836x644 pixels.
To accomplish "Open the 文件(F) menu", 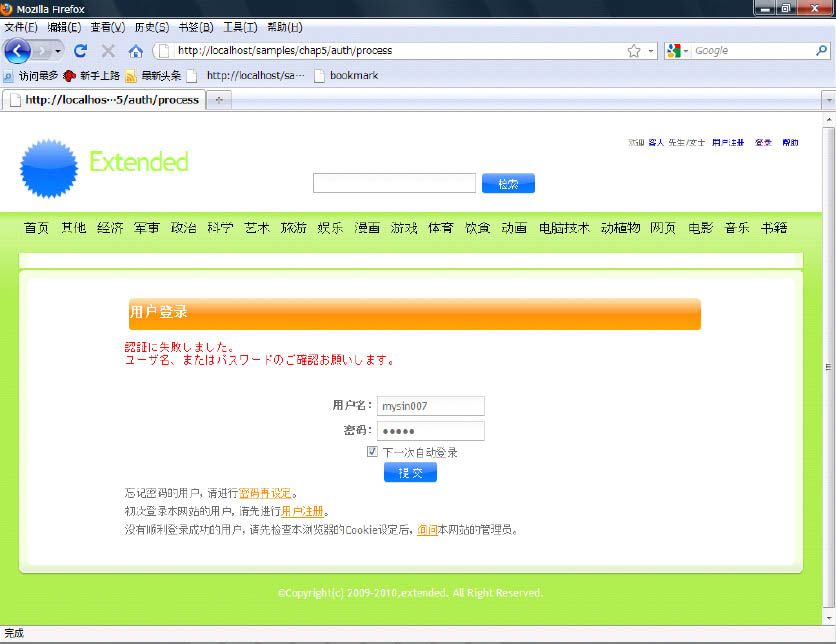I will 21,27.
